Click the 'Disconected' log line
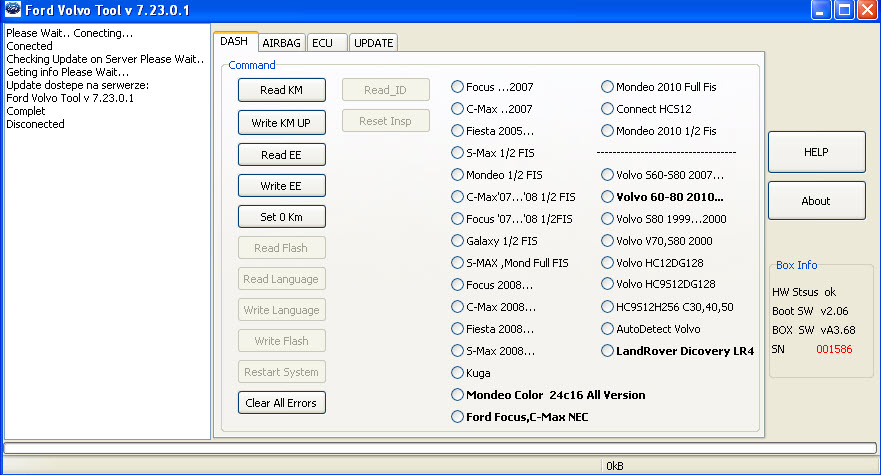This screenshot has height=475, width=881. 35,124
